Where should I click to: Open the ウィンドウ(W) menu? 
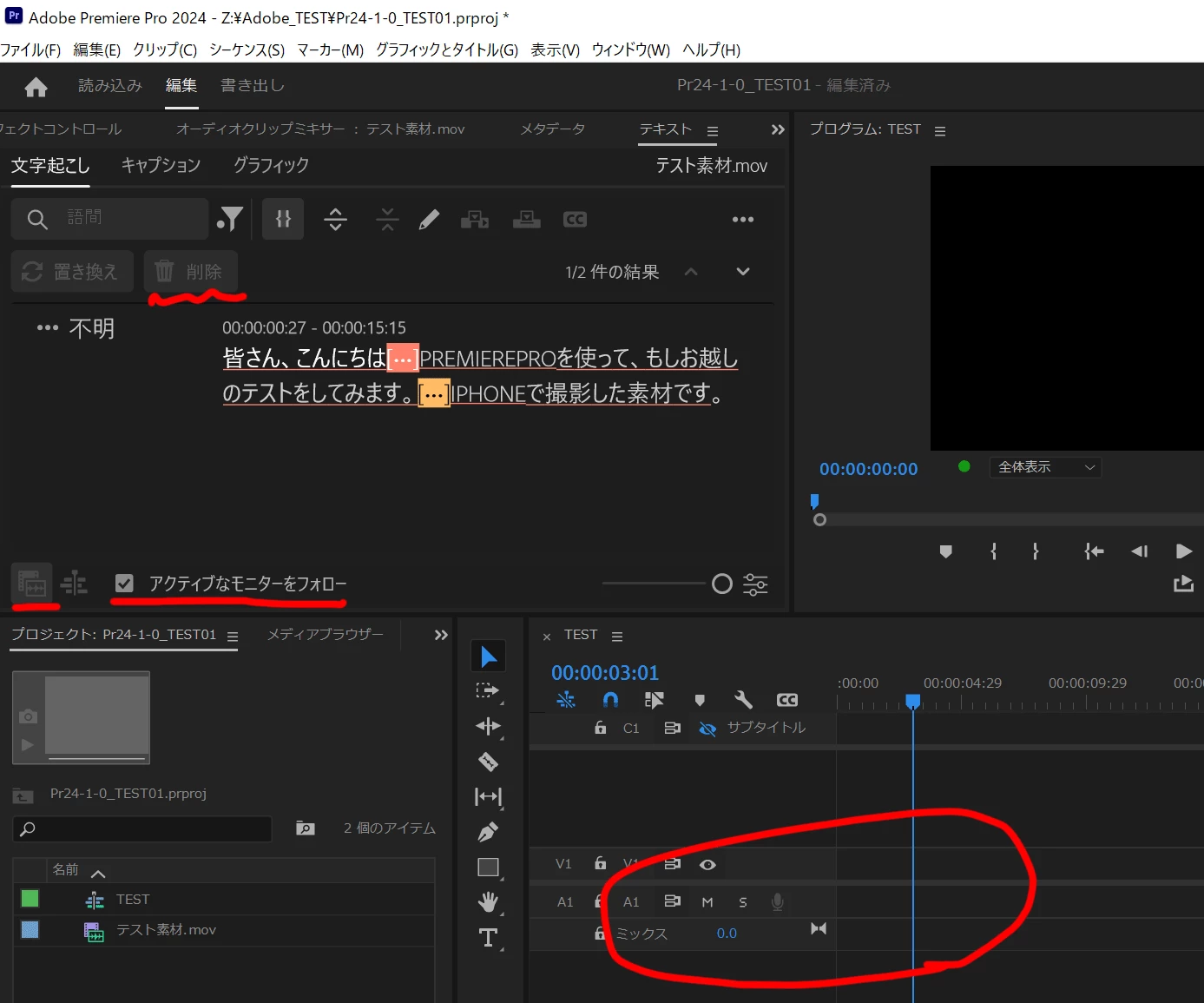tap(631, 49)
